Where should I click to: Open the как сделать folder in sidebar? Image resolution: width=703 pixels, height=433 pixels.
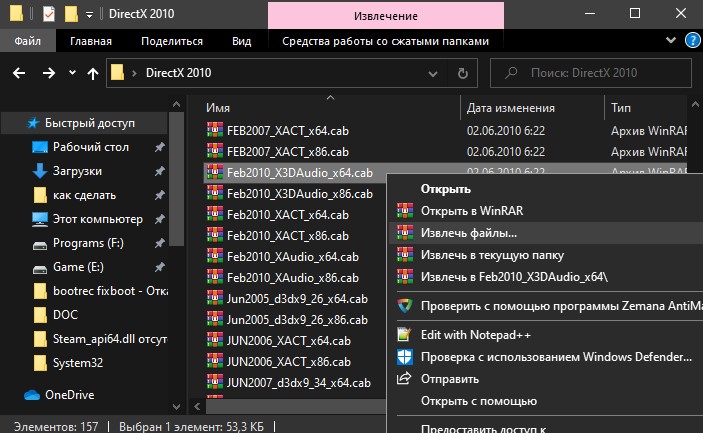[x=84, y=195]
